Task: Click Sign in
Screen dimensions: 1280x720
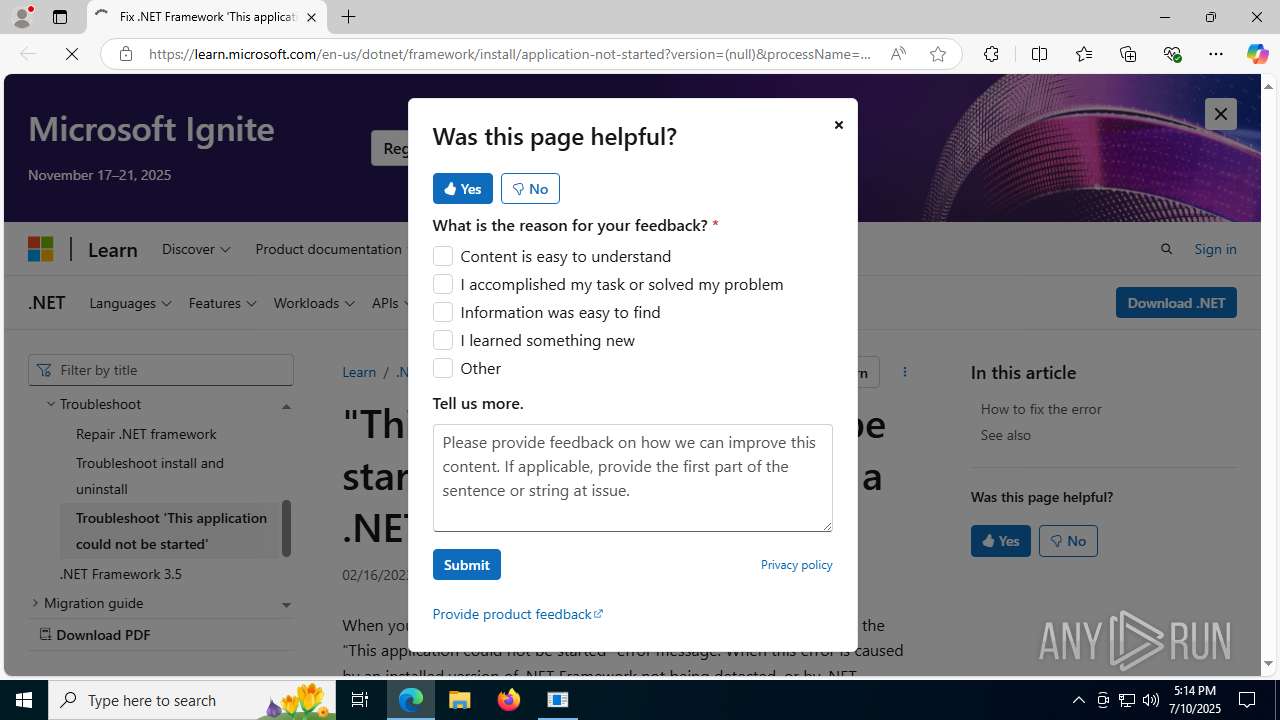Action: (x=1215, y=249)
